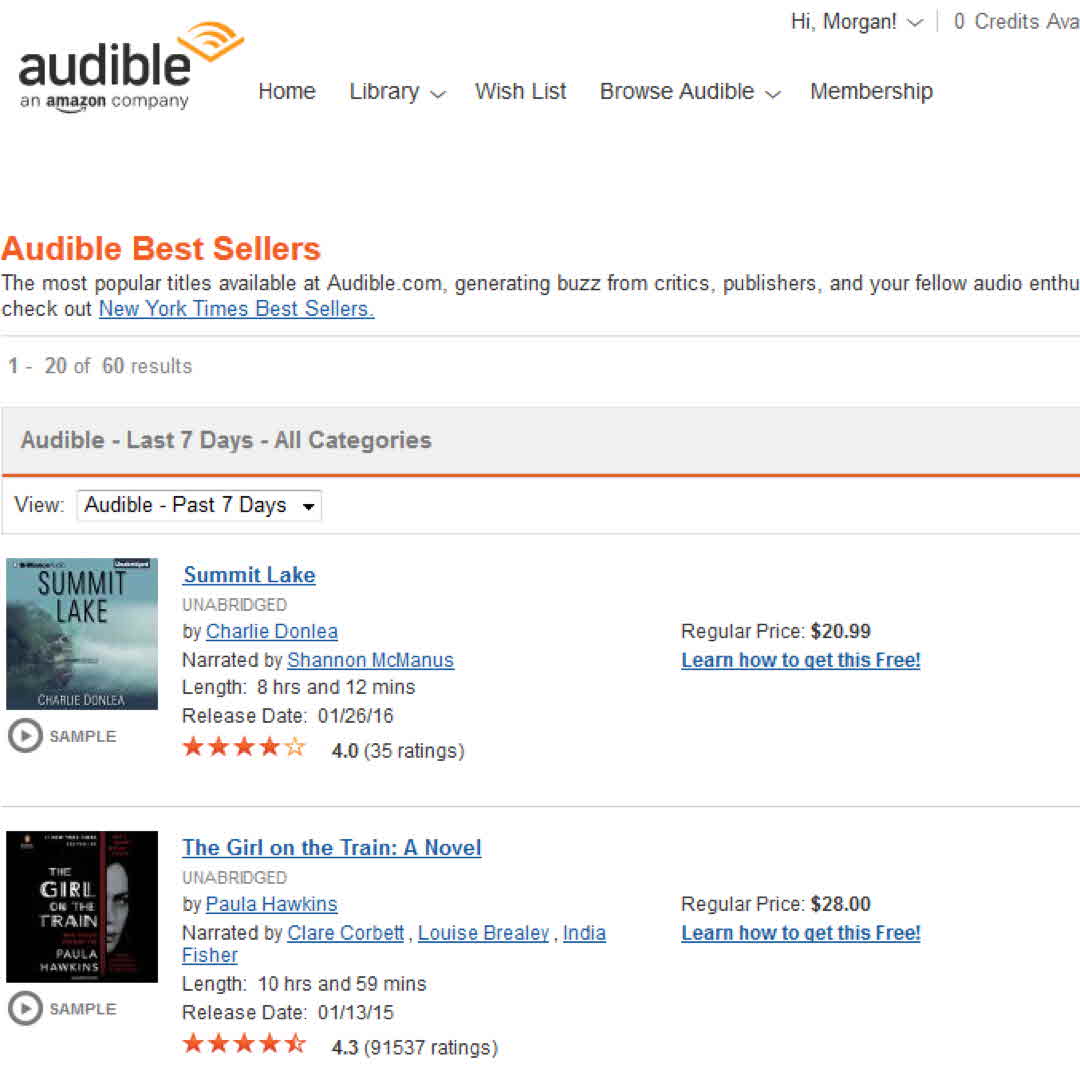View author Charlie Donlea's page
This screenshot has height=1080, width=1080.
point(272,632)
